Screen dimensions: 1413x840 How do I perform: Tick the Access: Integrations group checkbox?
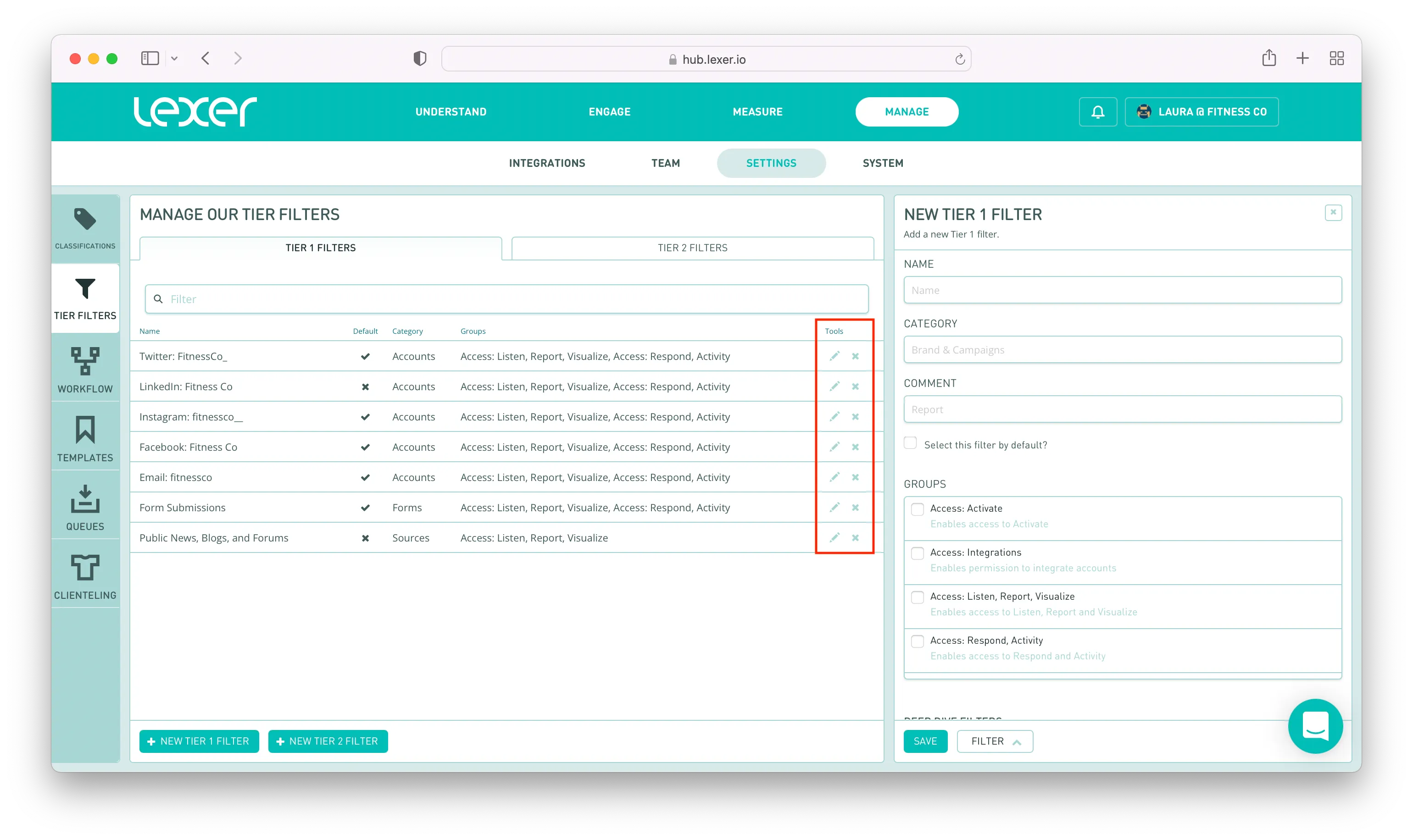pos(918,553)
